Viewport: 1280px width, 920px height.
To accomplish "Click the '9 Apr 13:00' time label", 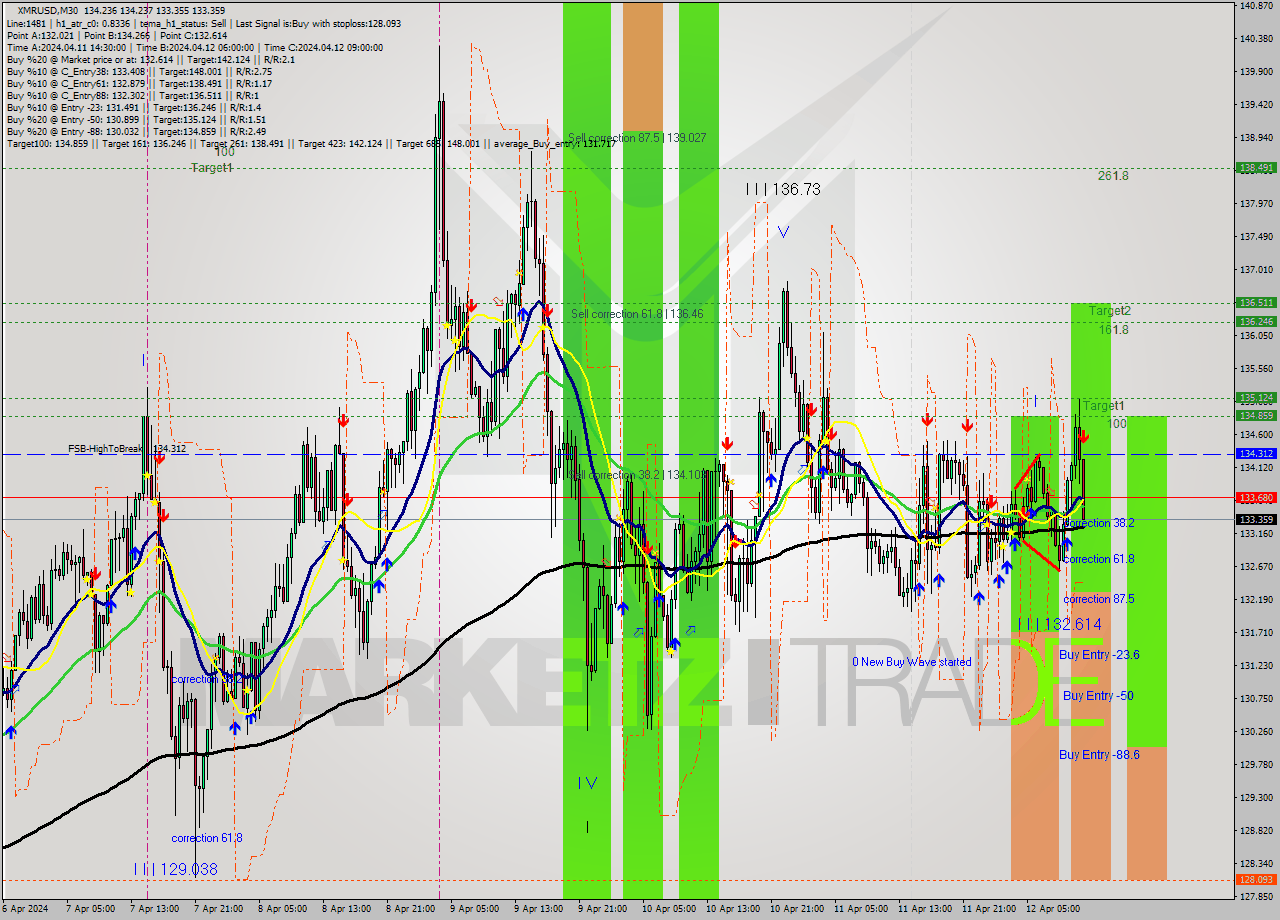I will tap(539, 909).
